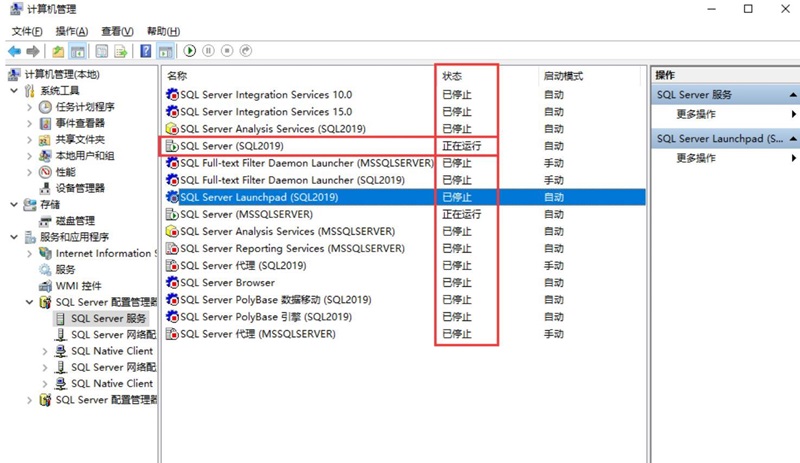Click the 任务计划程序 clock icon
This screenshot has width=800, height=463.
pyautogui.click(x=45, y=107)
